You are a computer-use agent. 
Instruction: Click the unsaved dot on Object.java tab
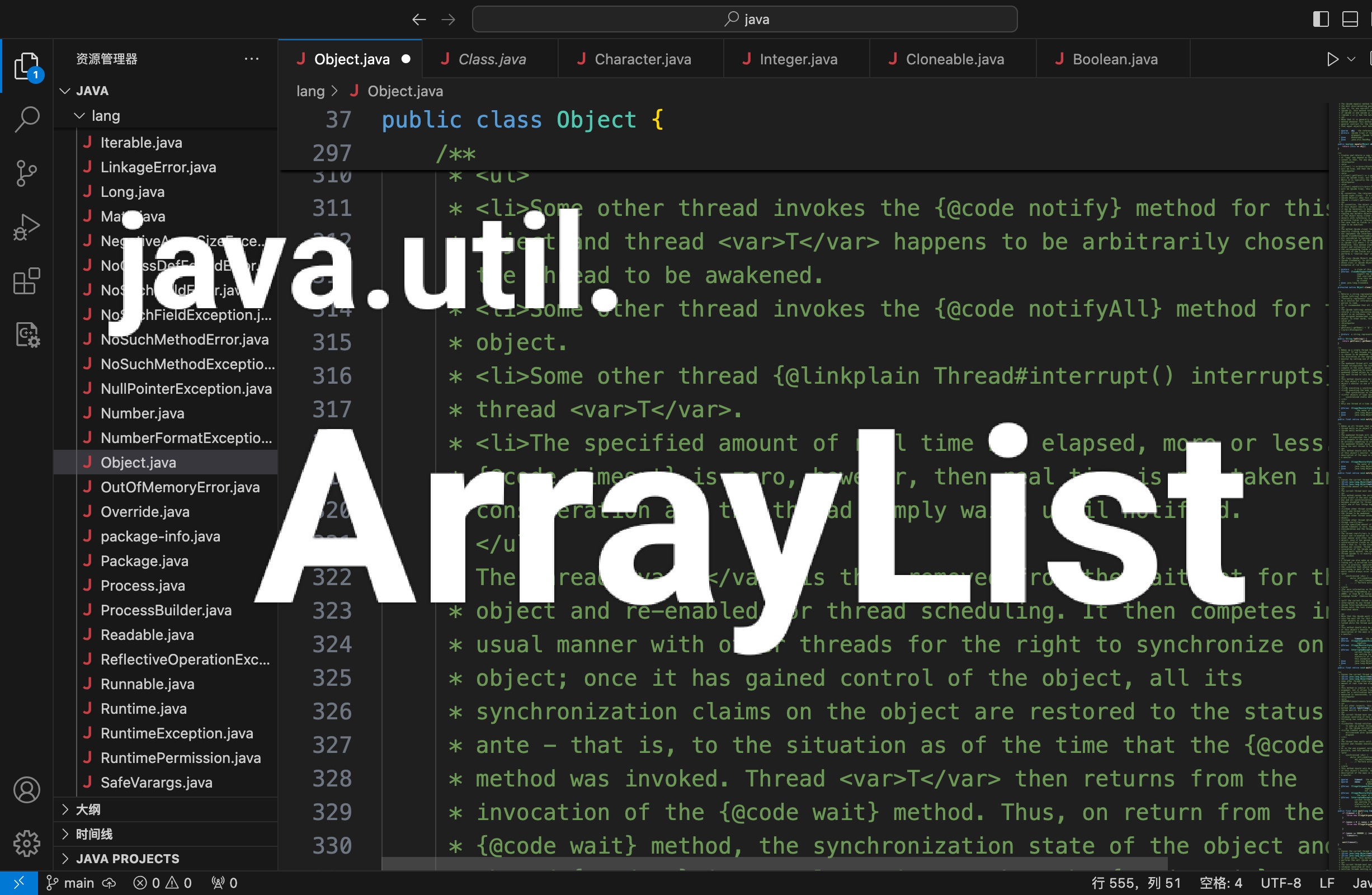point(406,59)
